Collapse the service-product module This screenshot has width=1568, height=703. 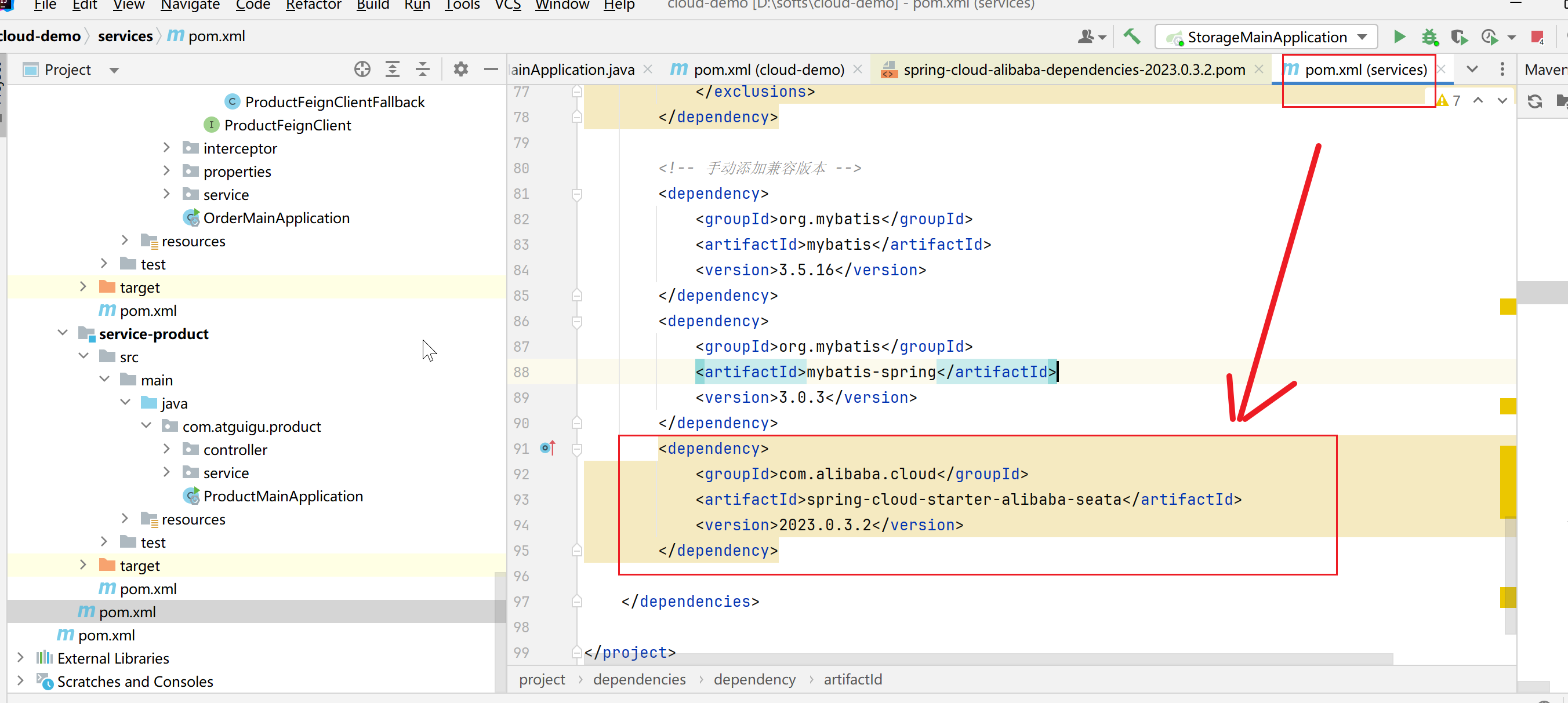[x=62, y=333]
